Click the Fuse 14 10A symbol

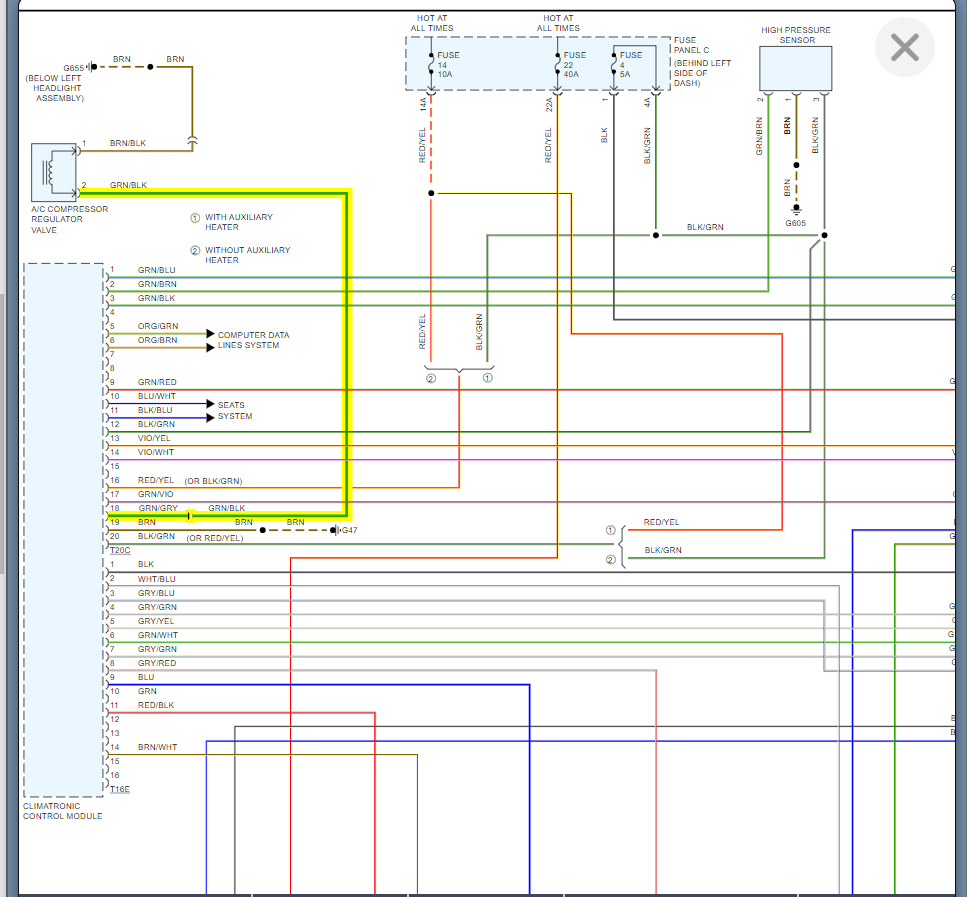point(431,64)
